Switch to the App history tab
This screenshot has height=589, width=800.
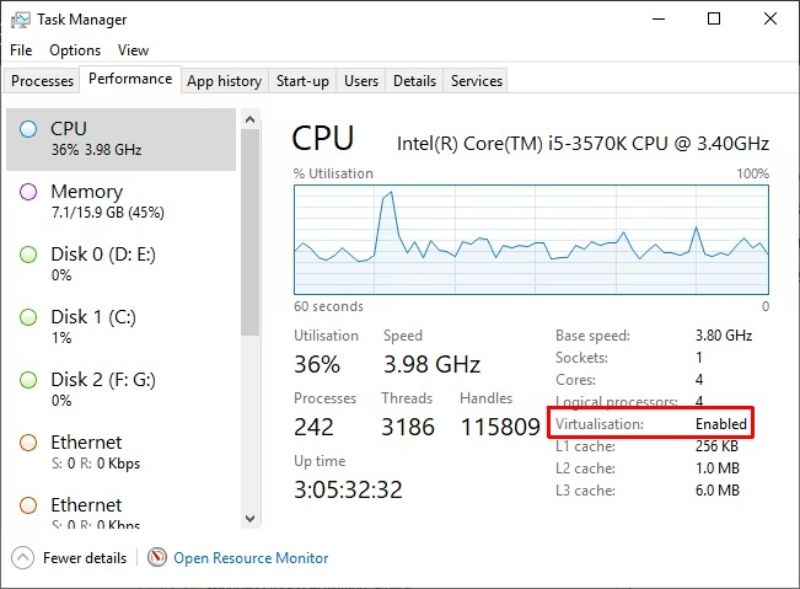224,81
